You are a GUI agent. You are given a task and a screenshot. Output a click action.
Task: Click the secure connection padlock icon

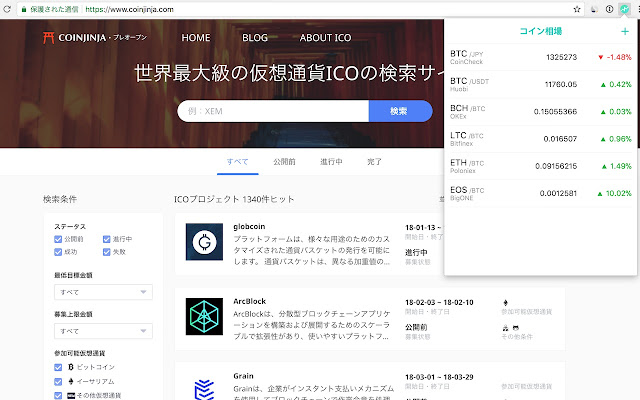pyautogui.click(x=24, y=9)
